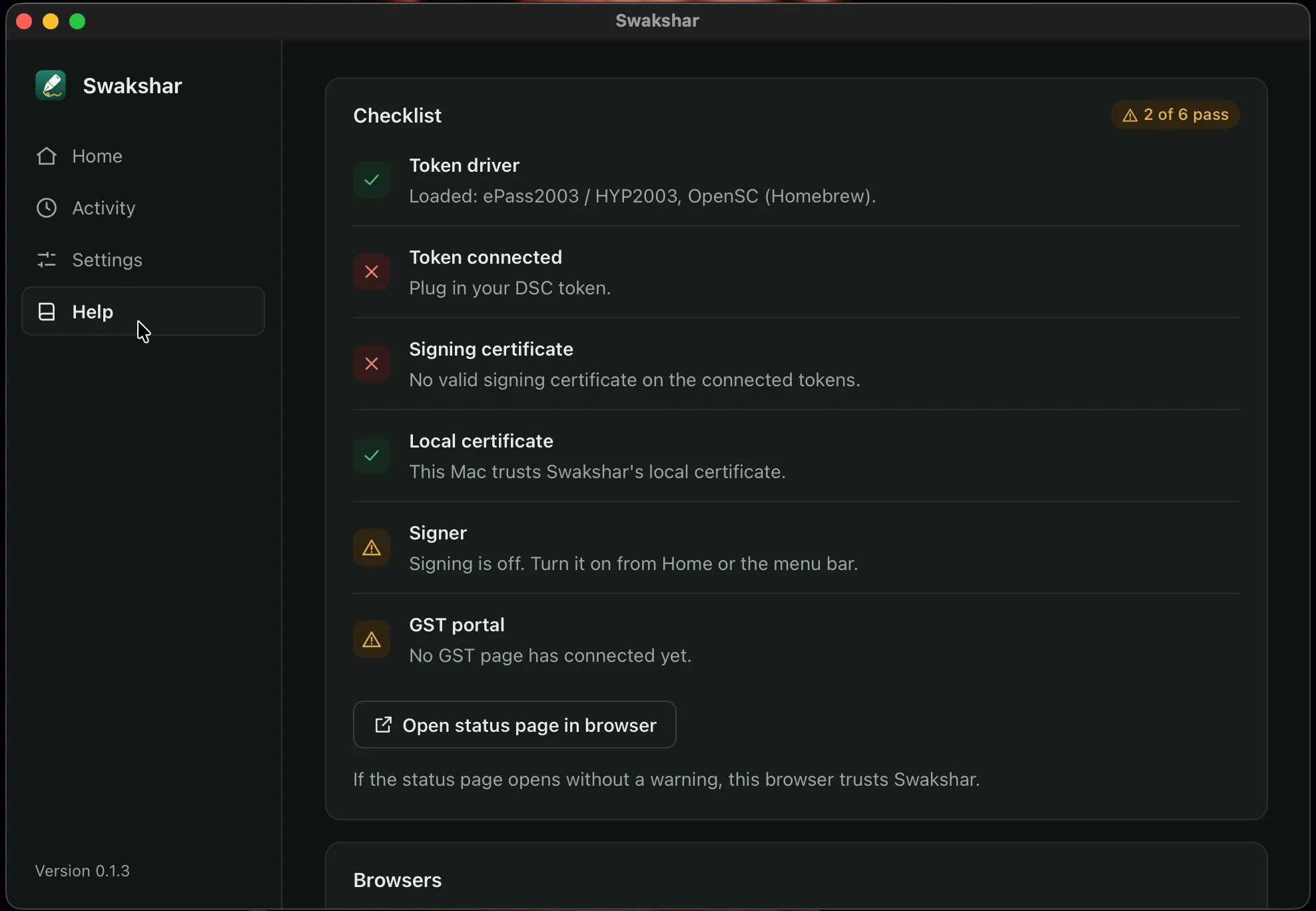
Task: Click the warning icon in the 2 of 6 pass badge
Action: [x=1130, y=115]
